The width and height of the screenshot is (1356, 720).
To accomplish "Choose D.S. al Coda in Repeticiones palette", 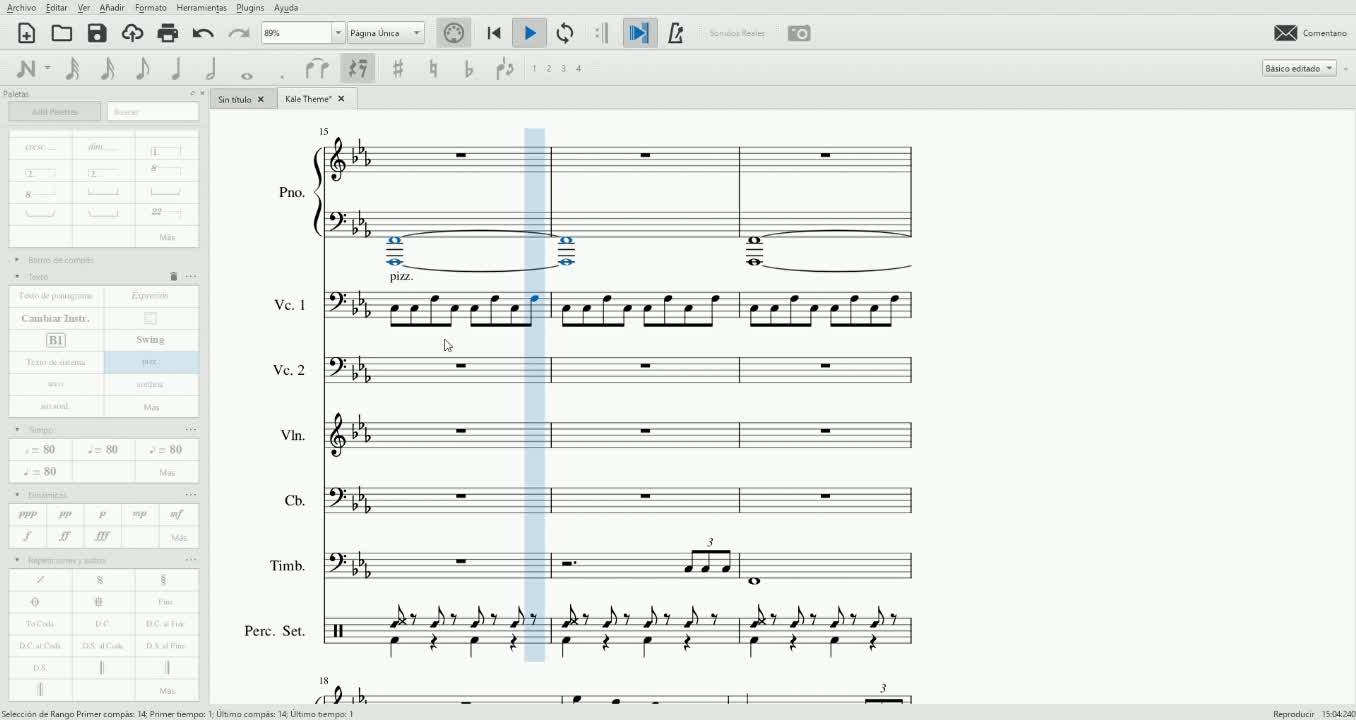I will [x=102, y=646].
